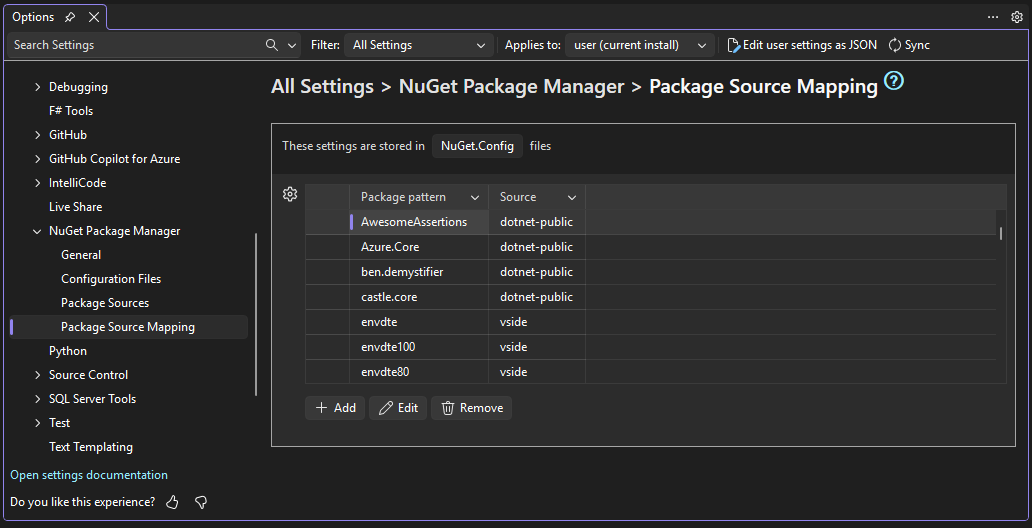Select the ben.demystifier row
This screenshot has width=1032, height=528.
pyautogui.click(x=650, y=272)
